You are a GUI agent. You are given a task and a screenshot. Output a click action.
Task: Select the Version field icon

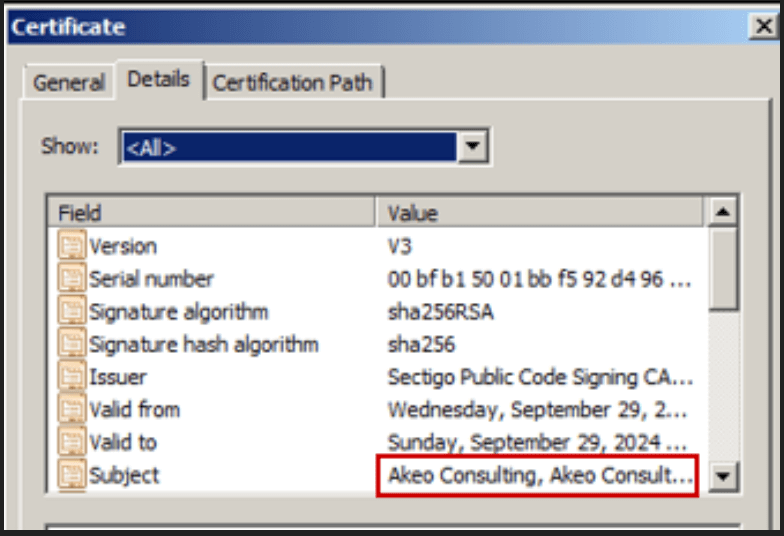point(72,244)
